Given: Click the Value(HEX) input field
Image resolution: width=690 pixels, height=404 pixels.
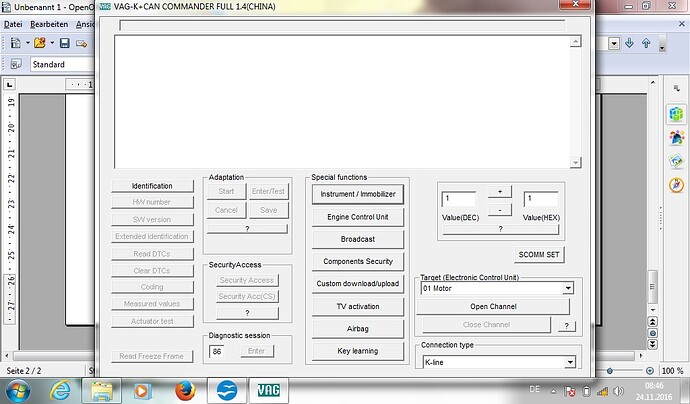Looking at the screenshot, I should coord(541,199).
